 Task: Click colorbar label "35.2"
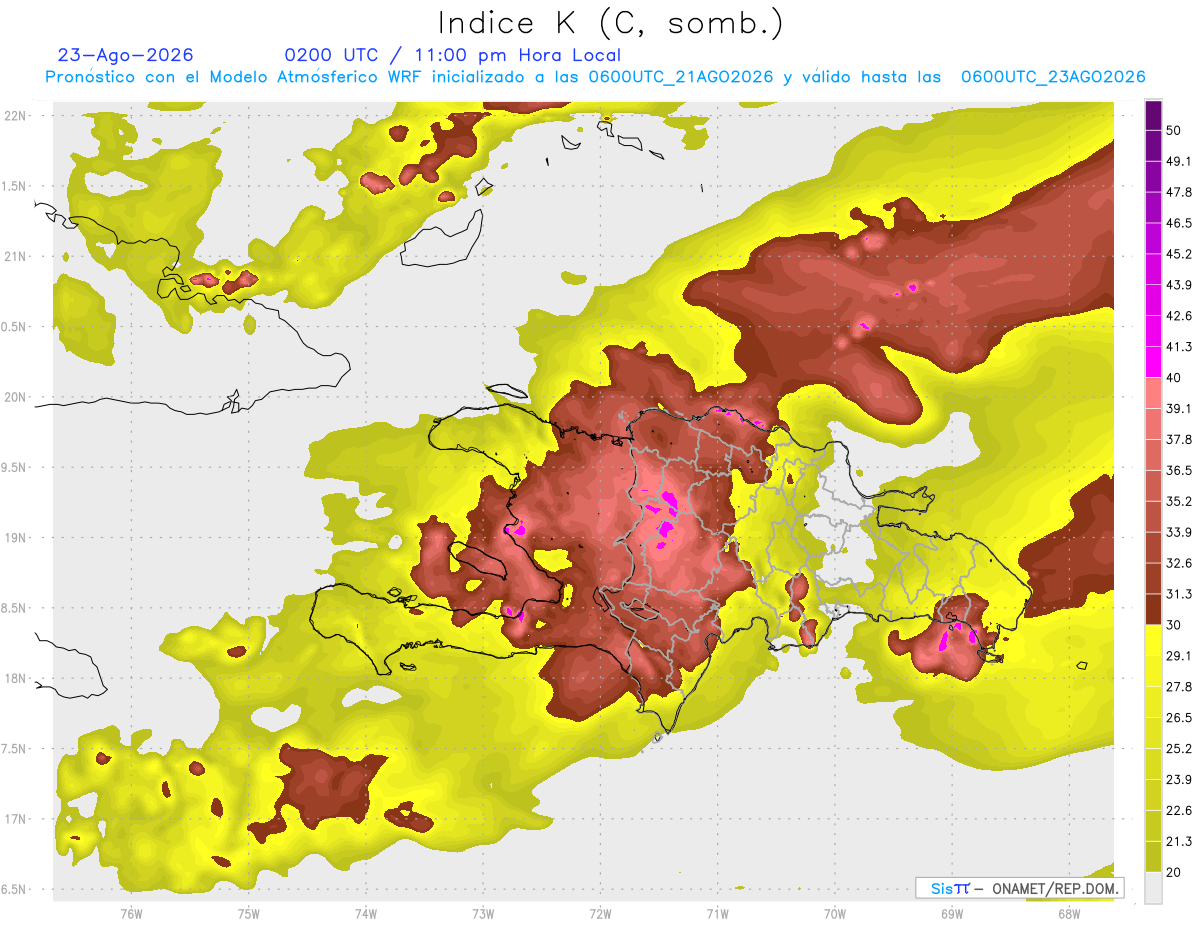pos(1179,501)
